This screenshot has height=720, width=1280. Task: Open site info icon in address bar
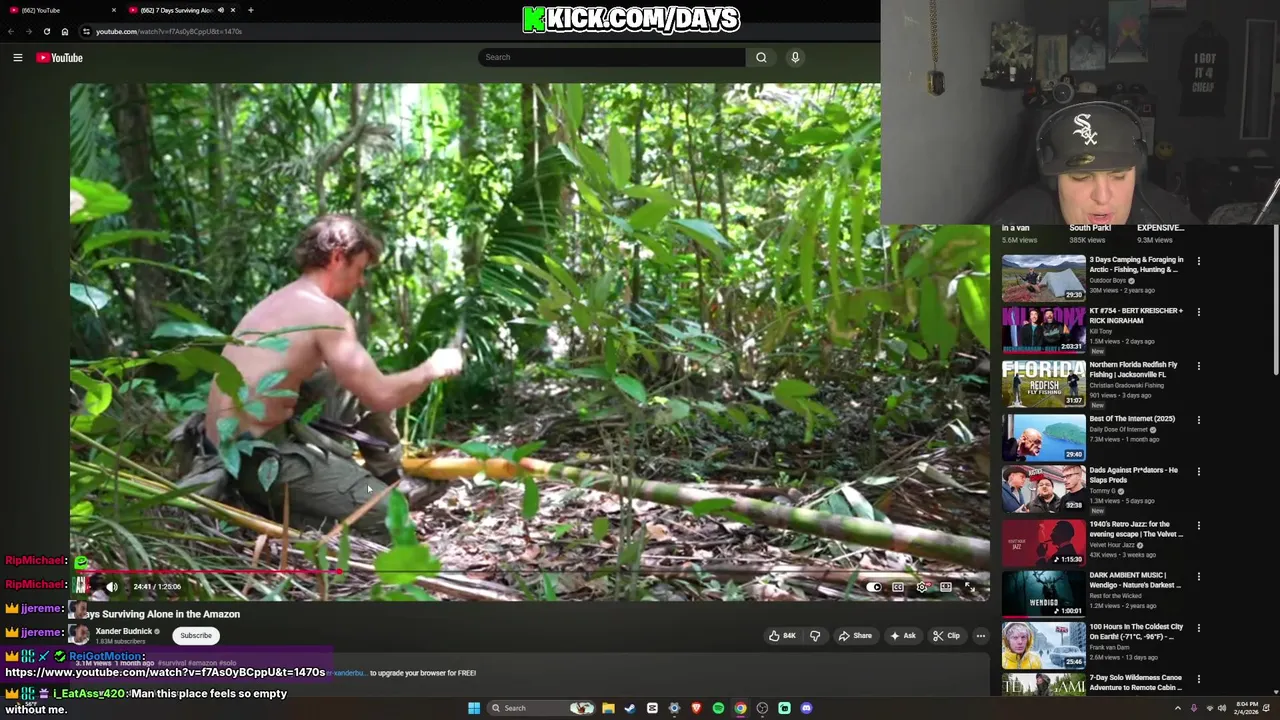[x=86, y=31]
